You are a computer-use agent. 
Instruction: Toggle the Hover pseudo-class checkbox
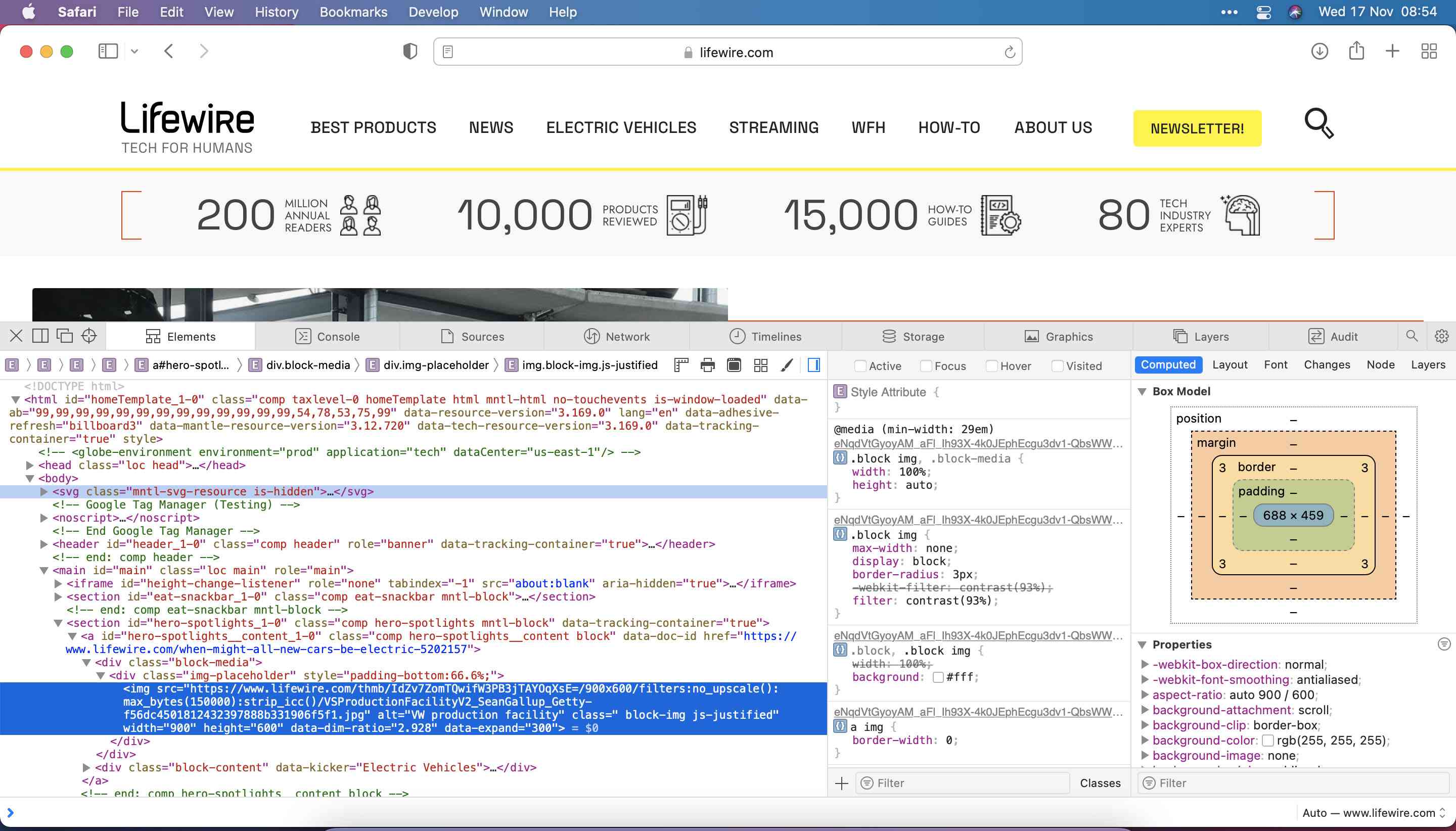991,366
